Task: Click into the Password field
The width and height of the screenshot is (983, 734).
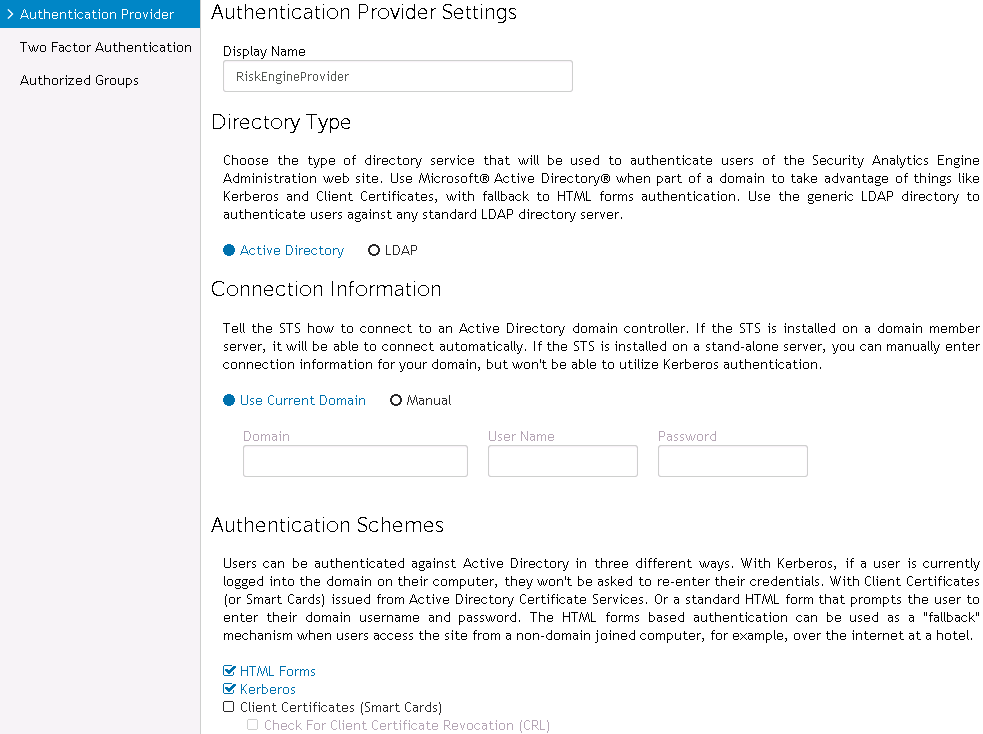Action: coord(732,461)
